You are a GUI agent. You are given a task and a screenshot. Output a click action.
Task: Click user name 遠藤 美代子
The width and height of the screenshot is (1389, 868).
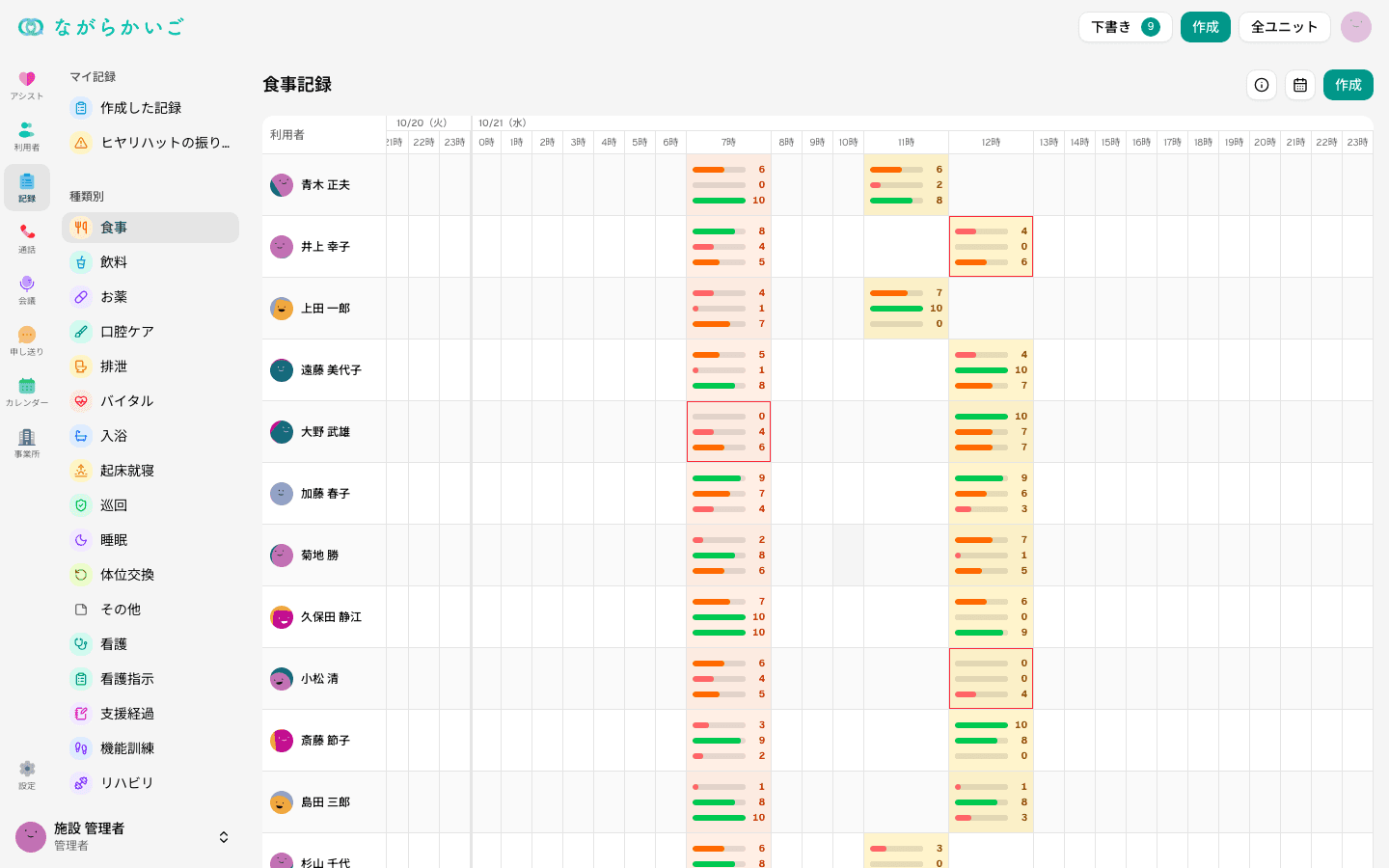pyautogui.click(x=331, y=370)
